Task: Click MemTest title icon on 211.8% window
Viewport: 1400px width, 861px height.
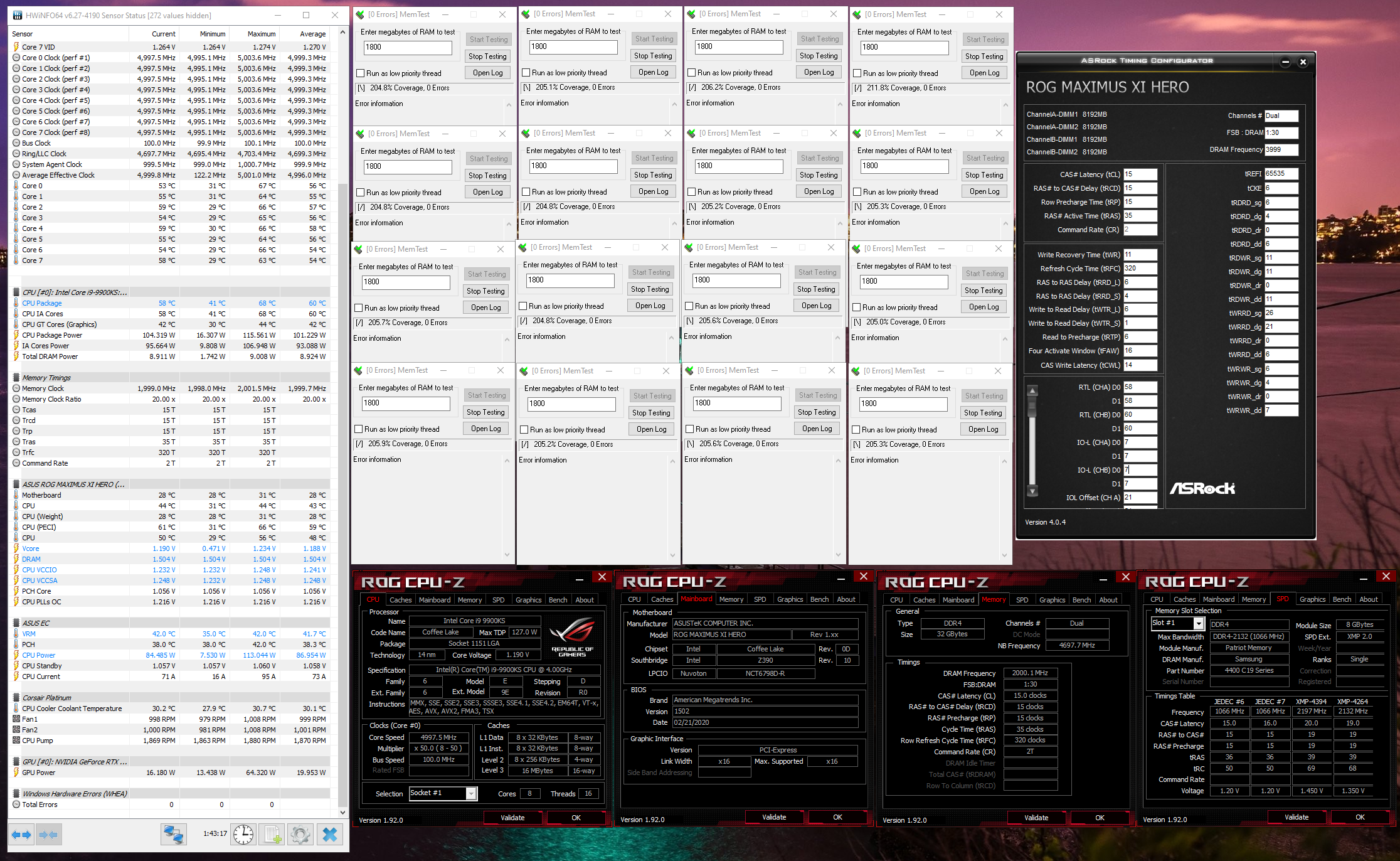Action: coord(857,14)
